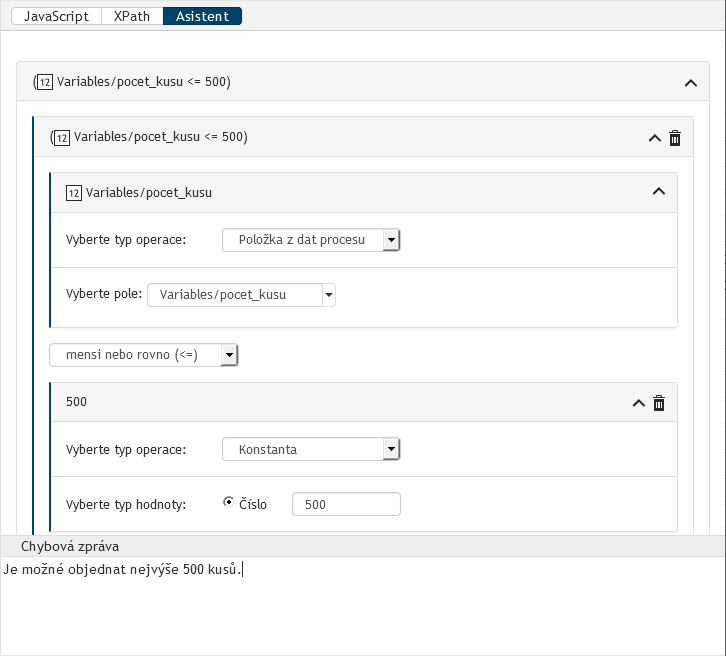Viewport: 726px width, 656px height.
Task: Open the mensi nebo rovno operator dropdown
Action: point(144,355)
